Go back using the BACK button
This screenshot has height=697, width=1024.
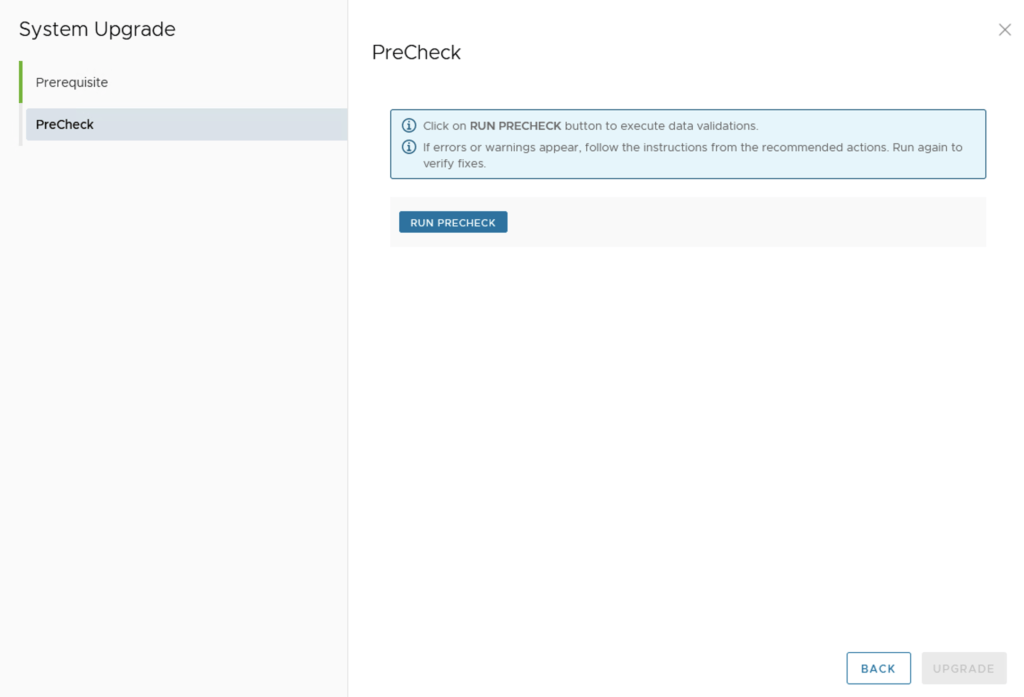pyautogui.click(x=878, y=668)
